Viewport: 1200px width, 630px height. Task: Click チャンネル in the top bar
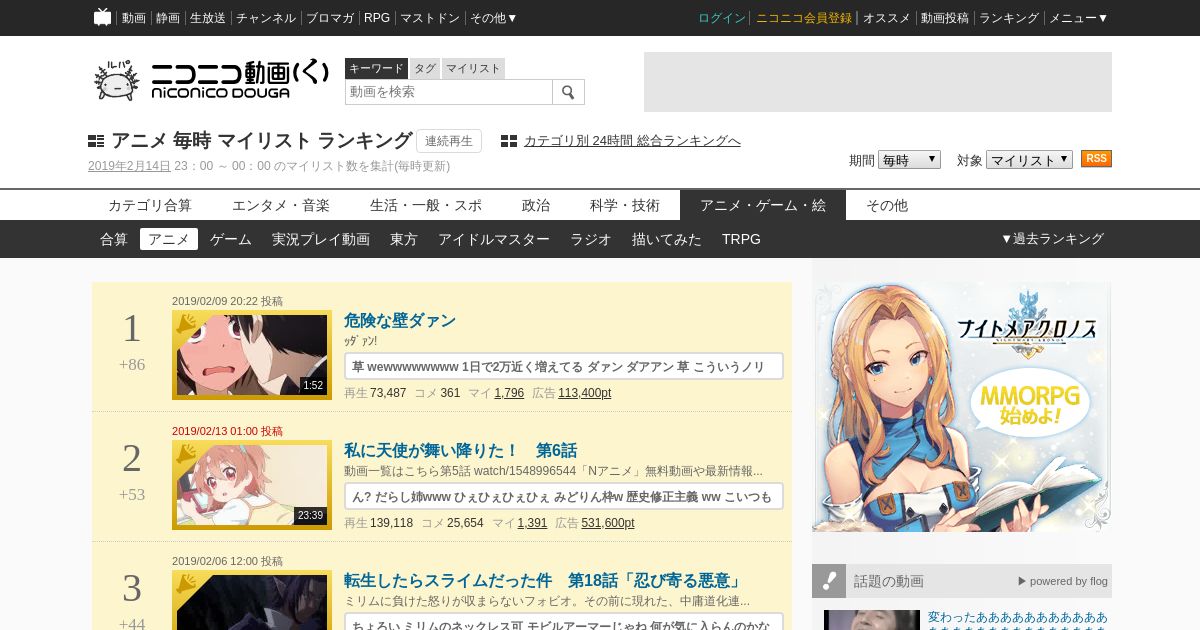(x=266, y=18)
